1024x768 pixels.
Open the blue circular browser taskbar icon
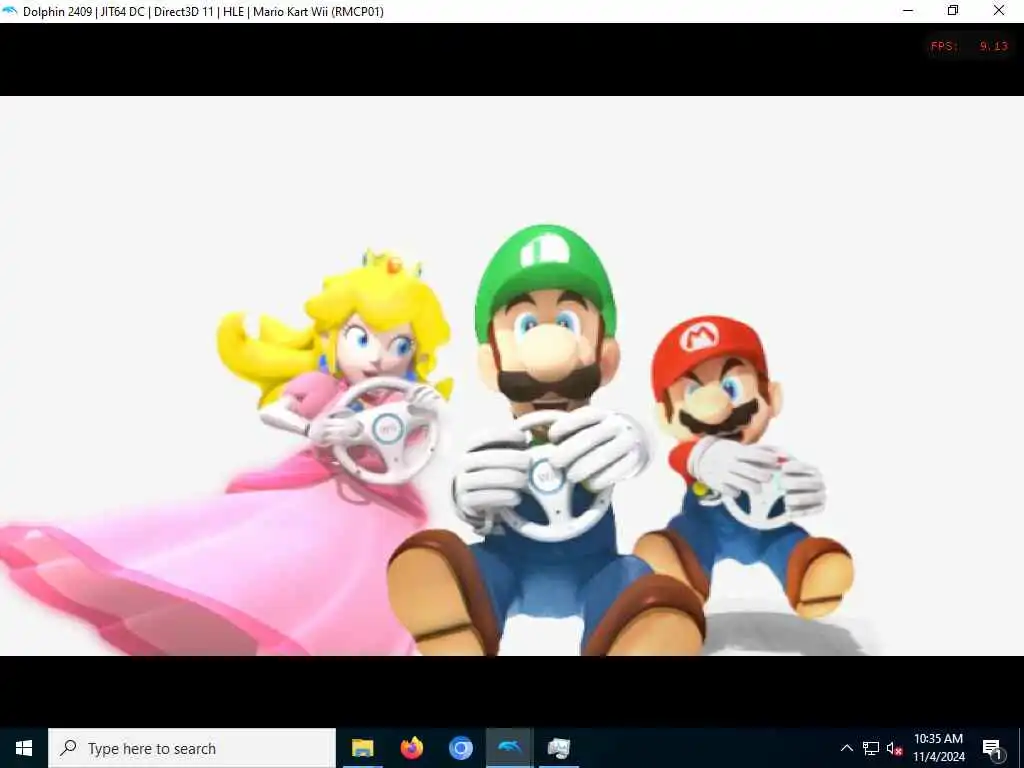point(460,748)
